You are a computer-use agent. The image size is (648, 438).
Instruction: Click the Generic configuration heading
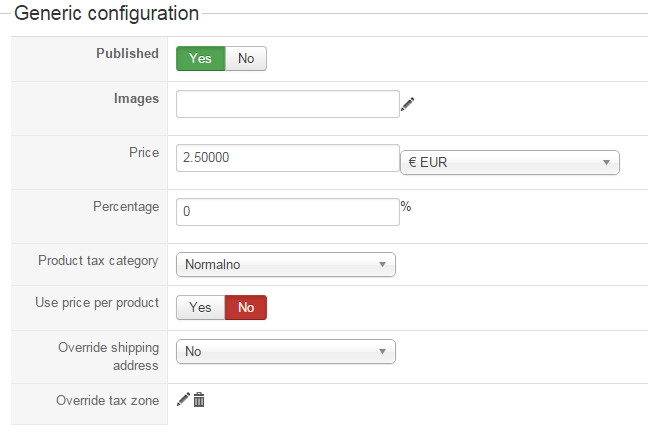coord(107,14)
